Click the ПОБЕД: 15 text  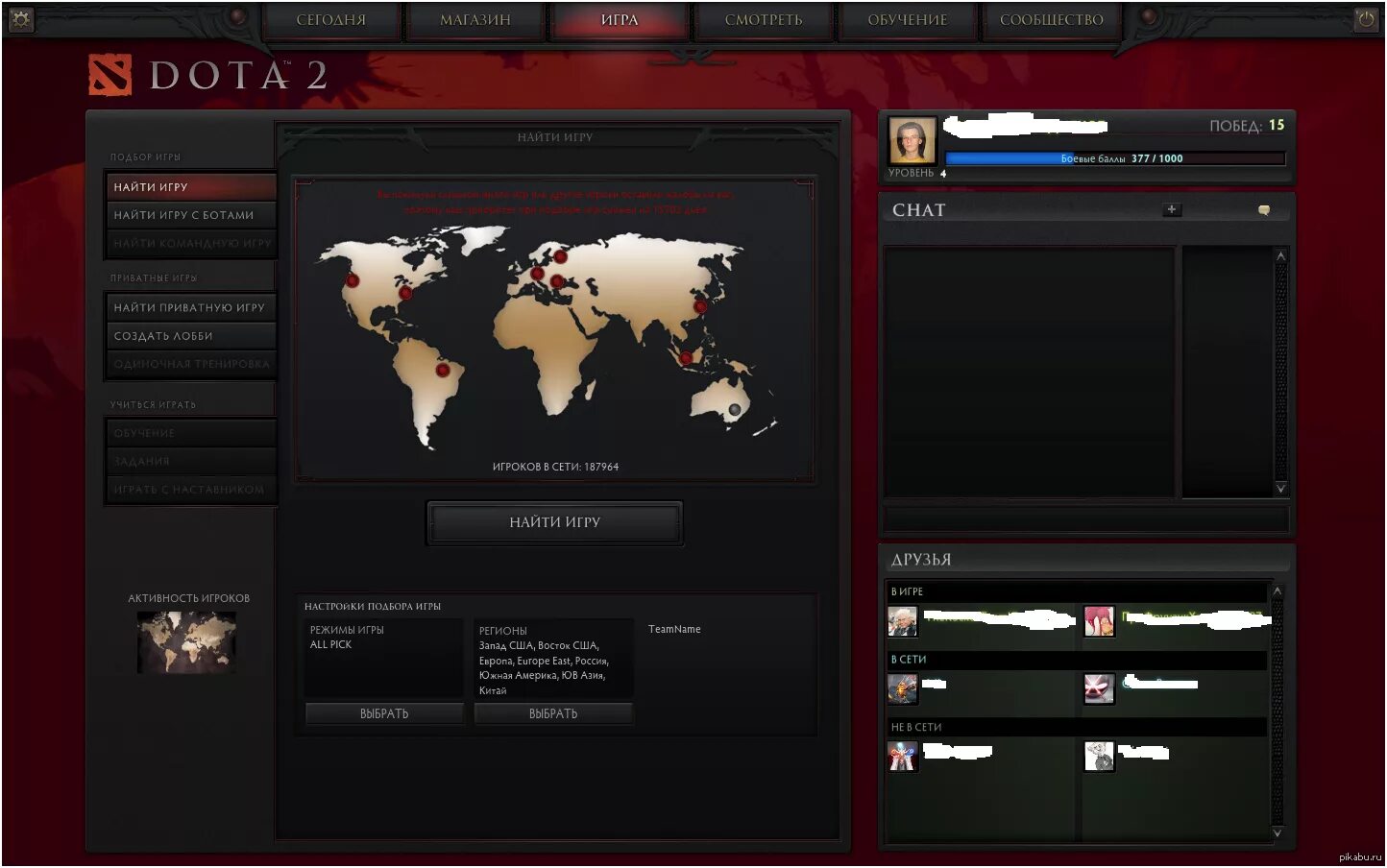click(x=1247, y=125)
